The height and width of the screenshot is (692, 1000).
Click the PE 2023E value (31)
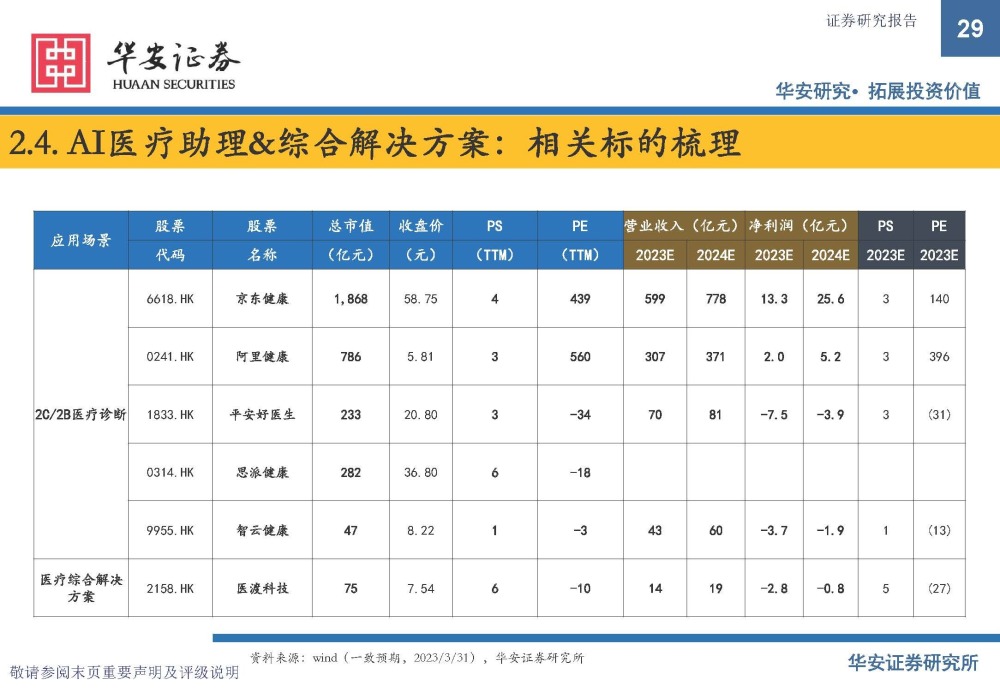[x=939, y=415]
